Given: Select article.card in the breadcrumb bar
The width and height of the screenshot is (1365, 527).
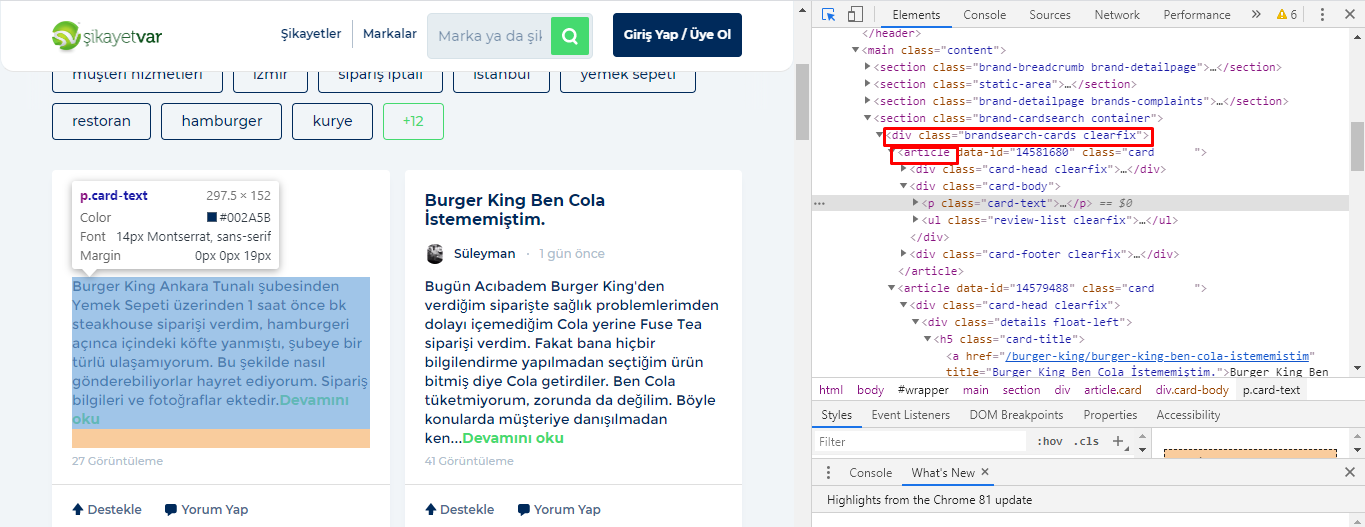Looking at the screenshot, I should 1113,390.
